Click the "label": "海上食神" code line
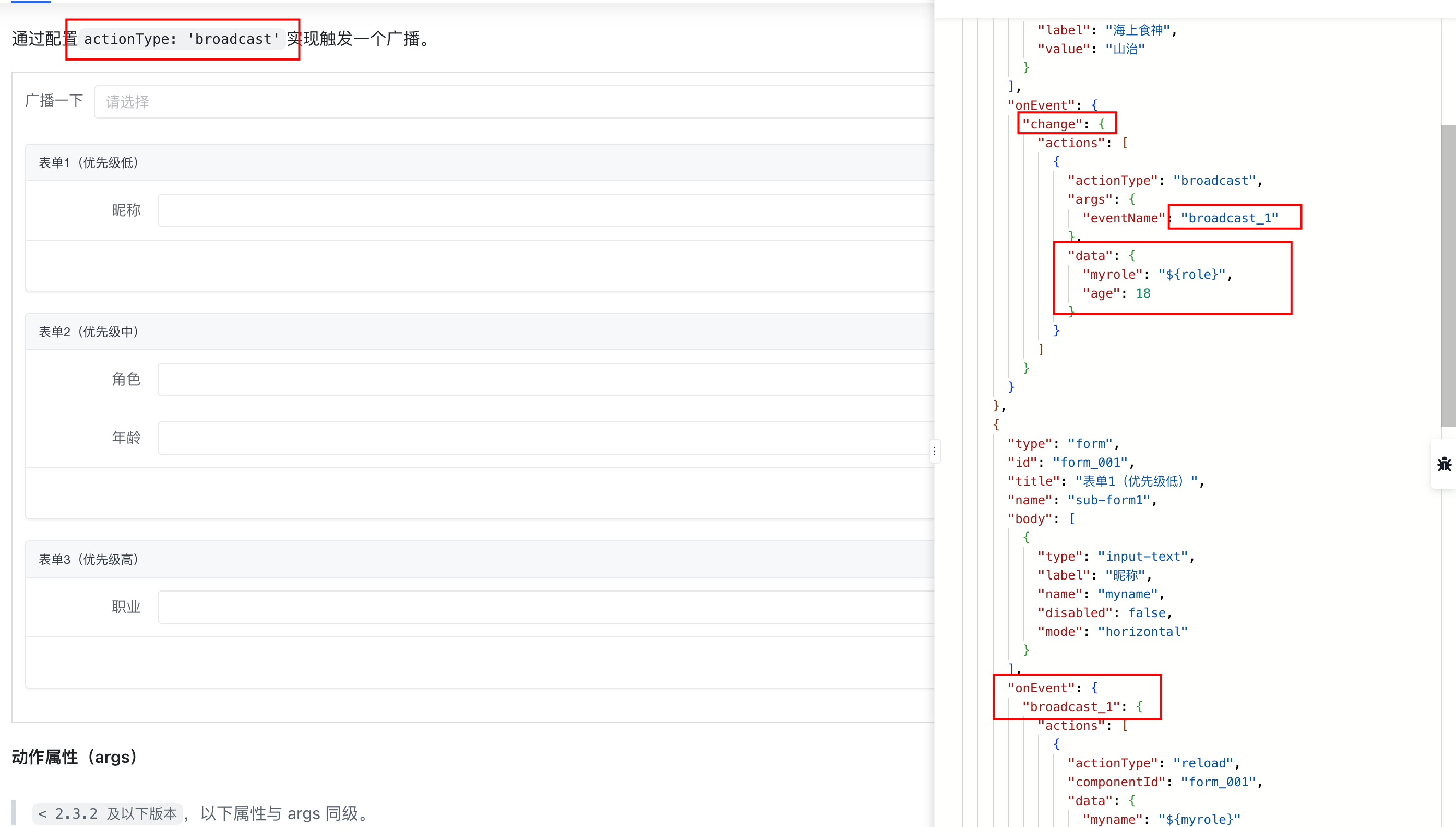The height and width of the screenshot is (827, 1456). [1107, 30]
